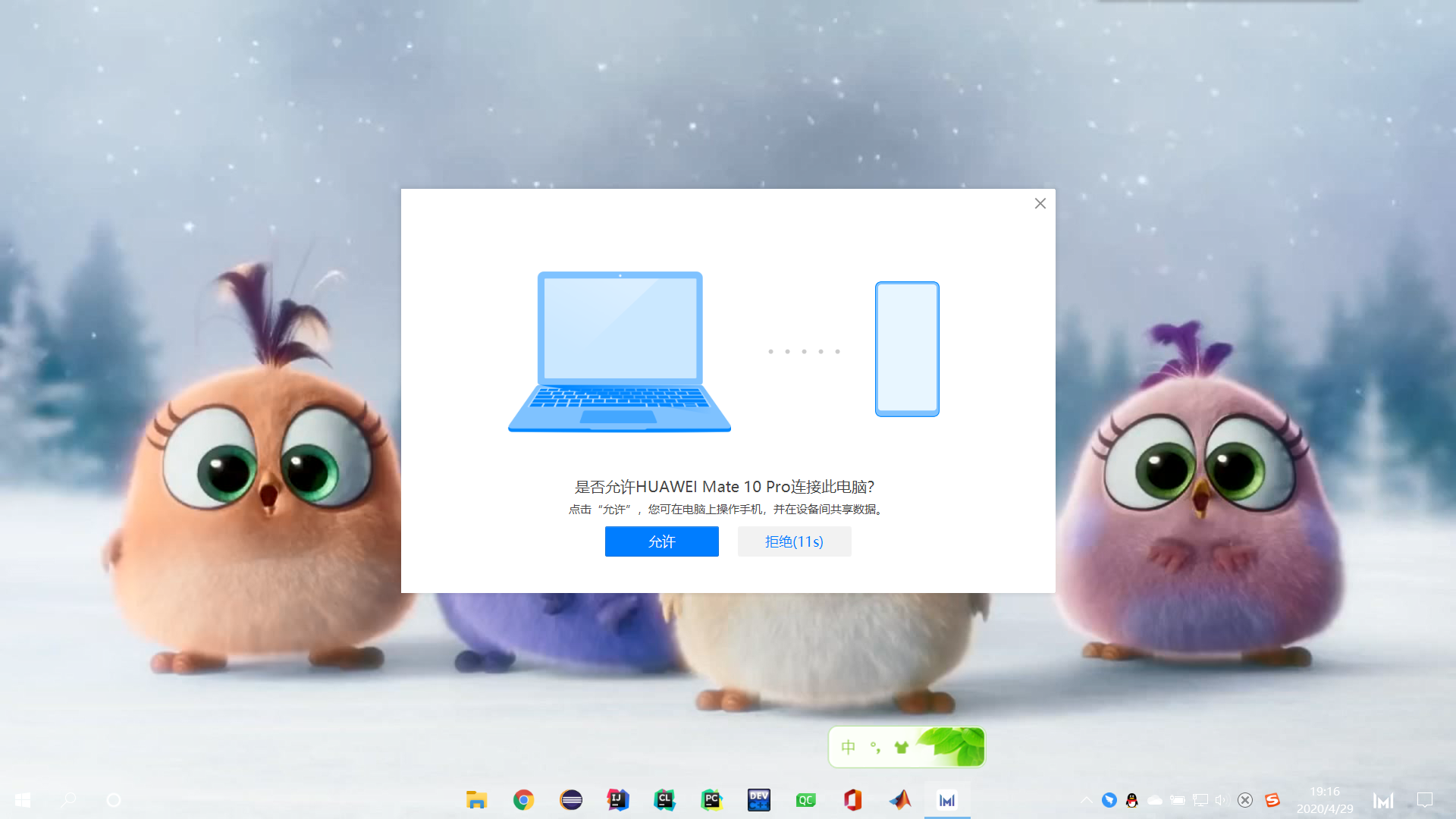The width and height of the screenshot is (1456, 819).
Task: Click the blue 允许 (Allow) button
Action: click(661, 541)
